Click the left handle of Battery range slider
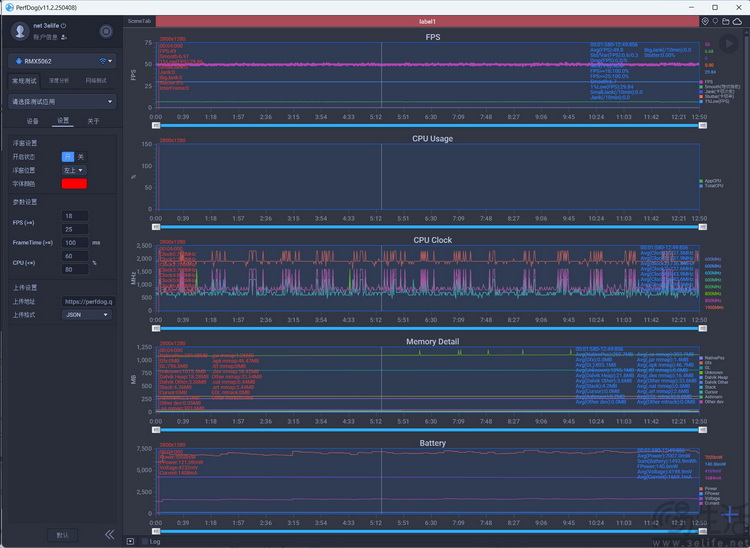Image resolution: width=750 pixels, height=548 pixels. click(156, 531)
